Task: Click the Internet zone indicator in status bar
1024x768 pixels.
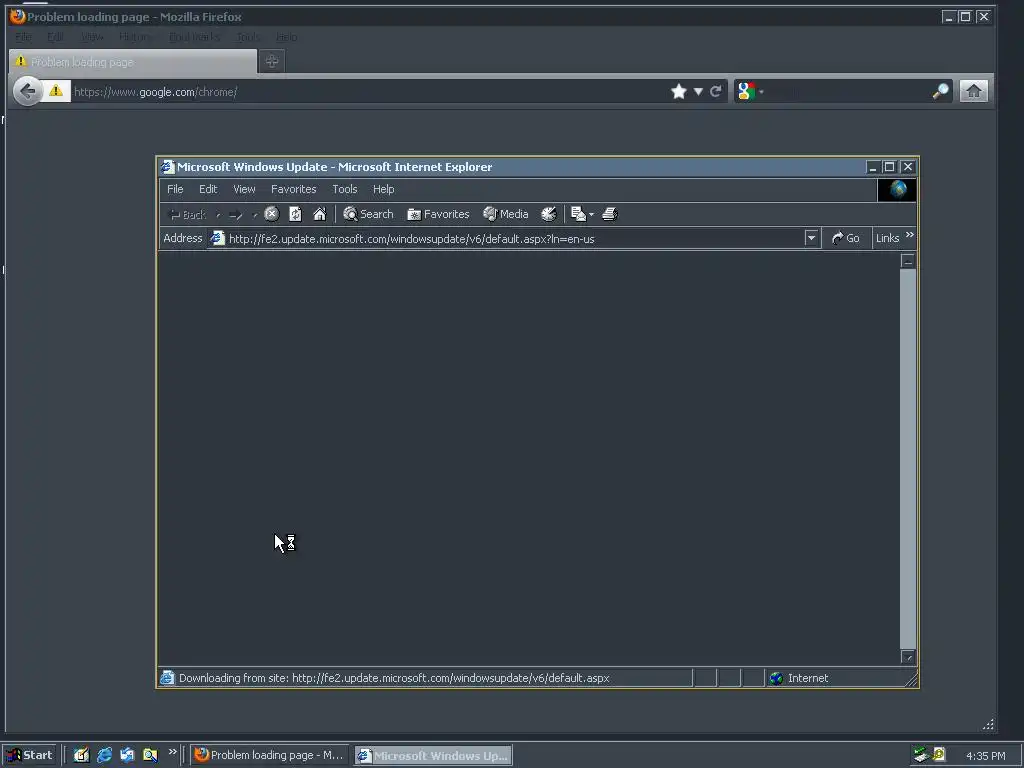Action: click(x=799, y=679)
